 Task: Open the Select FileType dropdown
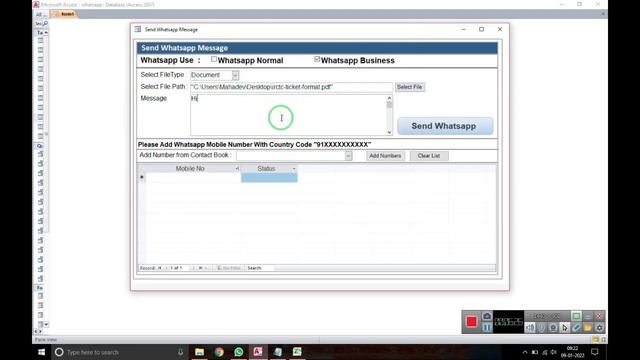(236, 75)
